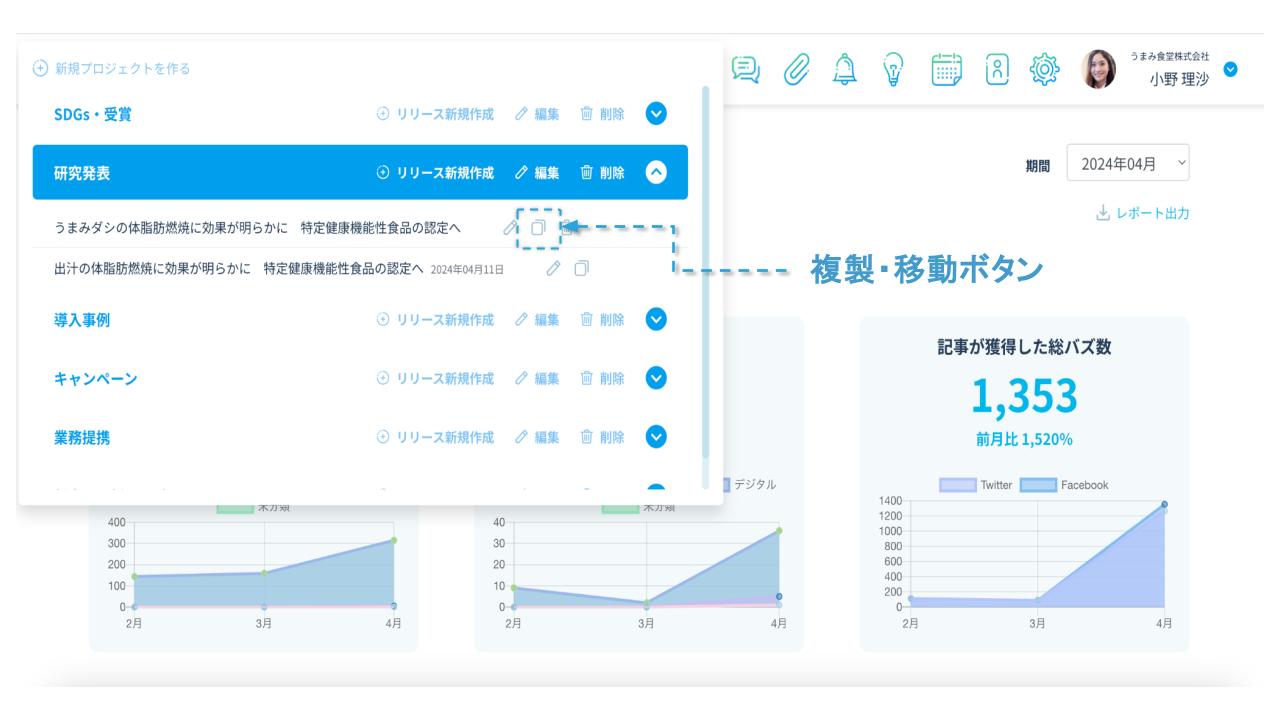Select the キャンペーン project
1280x720 pixels.
tap(95, 379)
